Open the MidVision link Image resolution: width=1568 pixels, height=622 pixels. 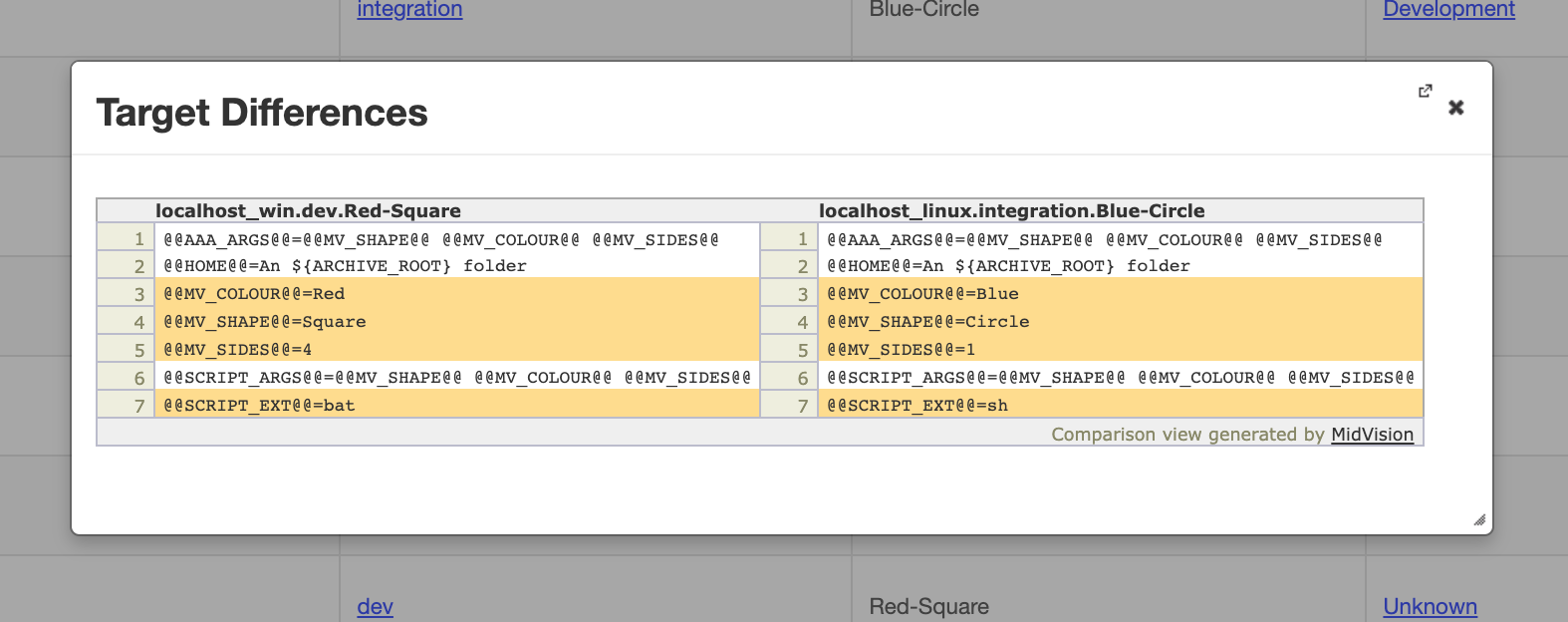[x=1372, y=435]
